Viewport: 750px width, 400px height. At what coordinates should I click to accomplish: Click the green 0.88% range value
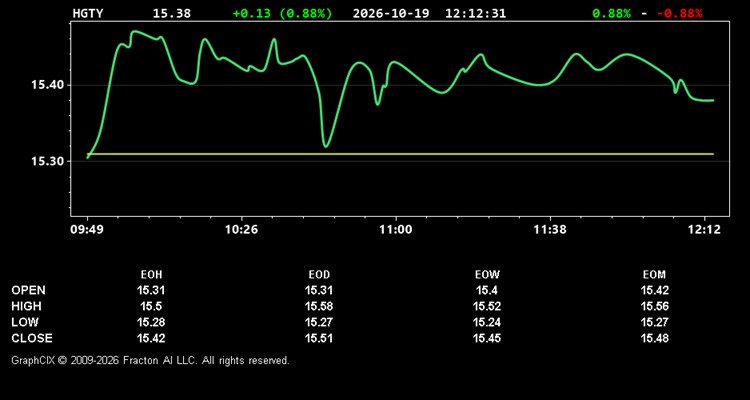[612, 13]
